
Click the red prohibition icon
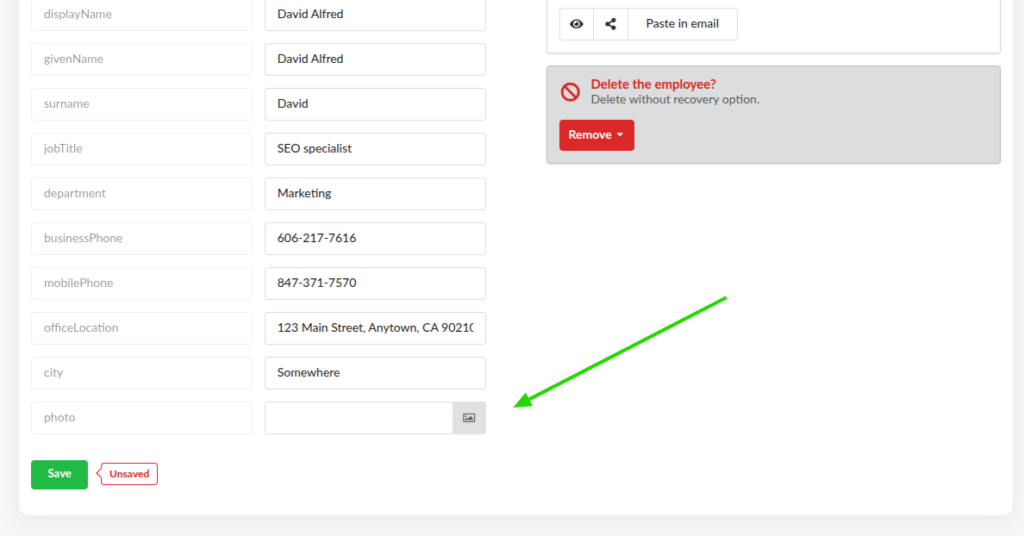pyautogui.click(x=570, y=91)
